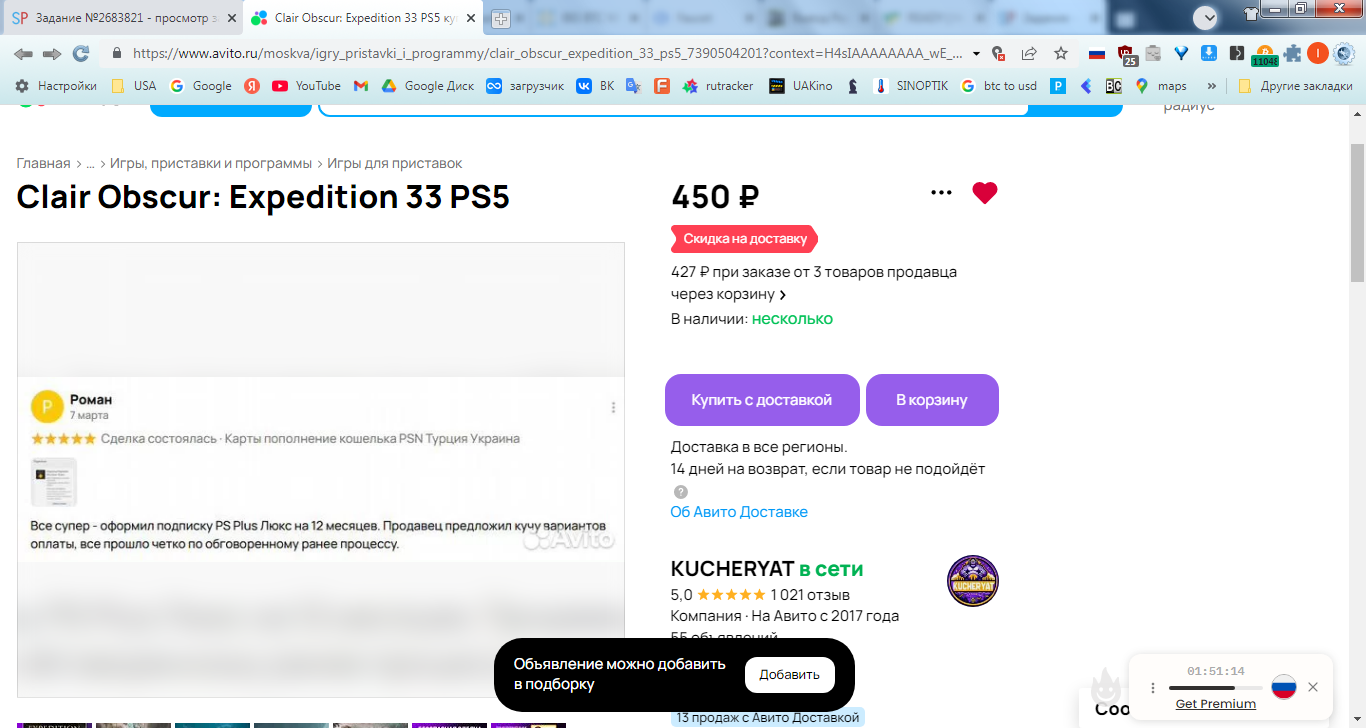View the seller's 1 021 отзыв reviews
This screenshot has width=1366, height=728.
(810, 595)
